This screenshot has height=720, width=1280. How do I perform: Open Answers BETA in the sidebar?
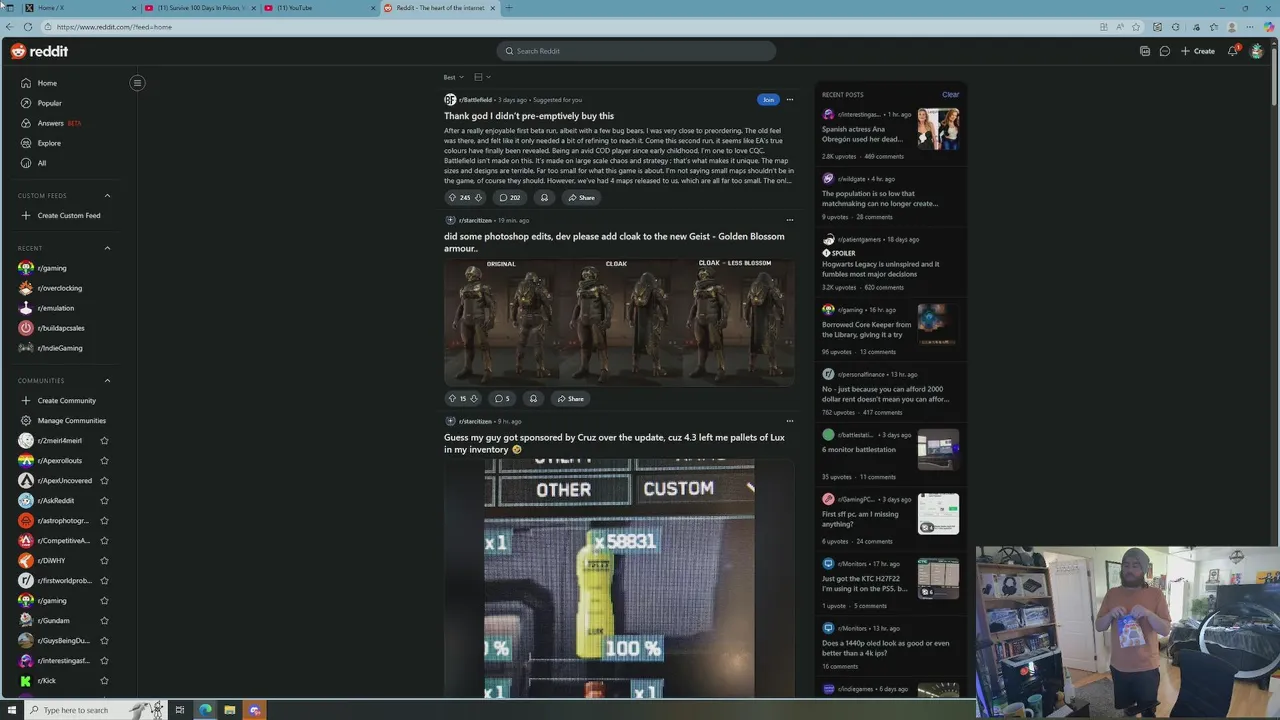click(x=51, y=123)
